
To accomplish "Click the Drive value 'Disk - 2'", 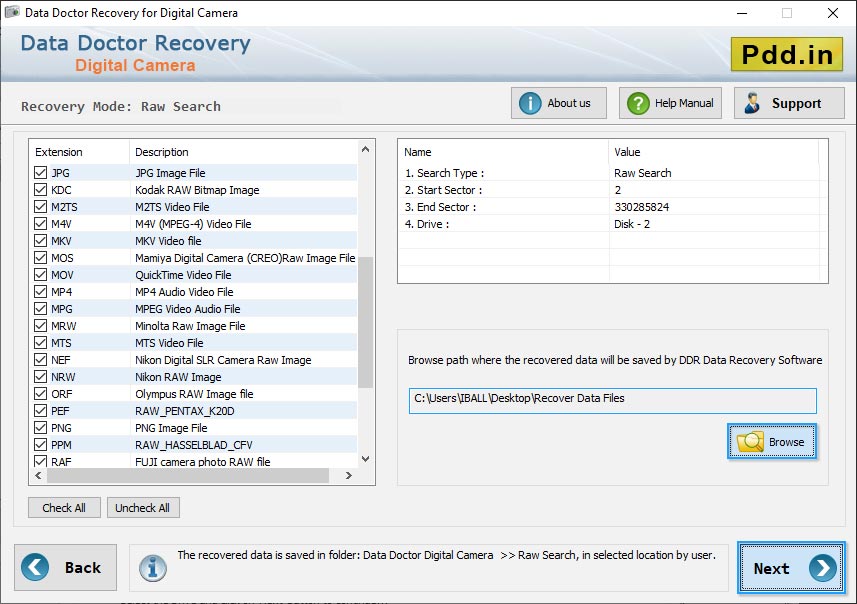I will (x=632, y=224).
